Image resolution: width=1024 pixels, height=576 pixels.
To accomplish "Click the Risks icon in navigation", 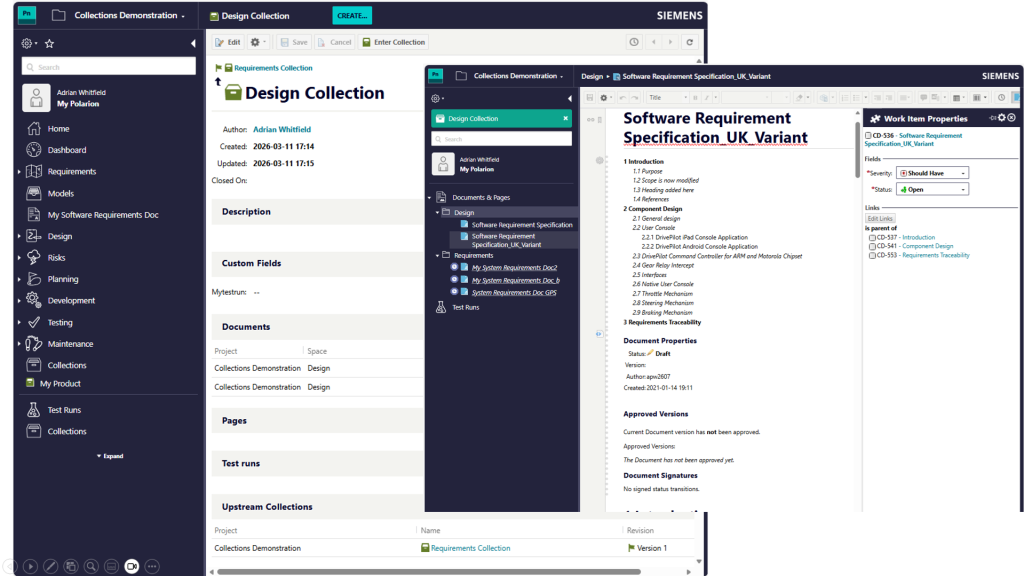I will [x=34, y=258].
